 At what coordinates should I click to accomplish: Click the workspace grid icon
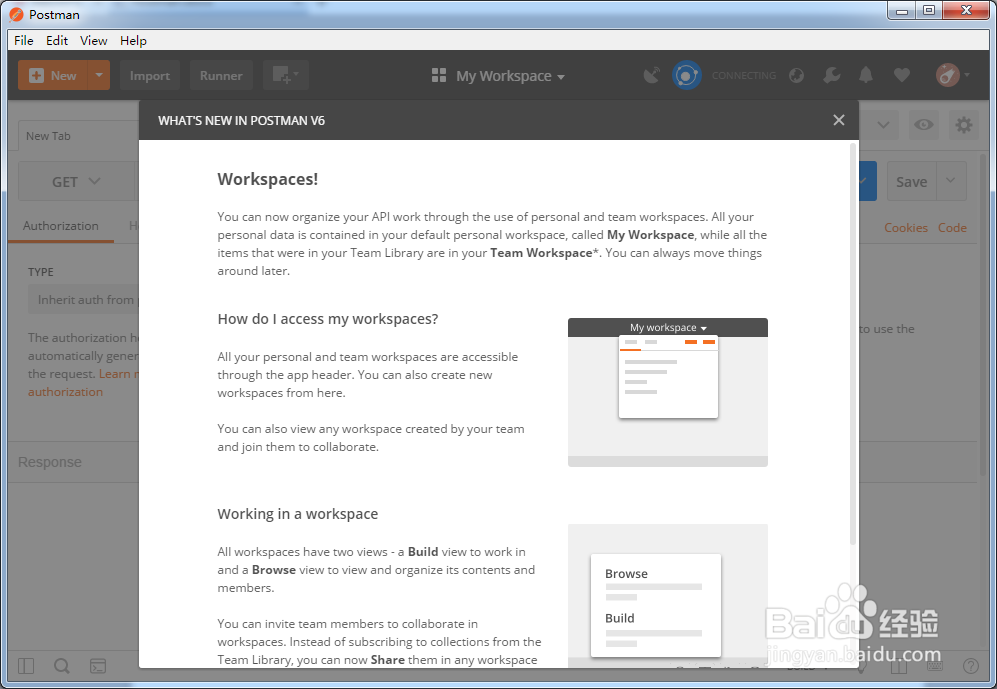click(439, 76)
